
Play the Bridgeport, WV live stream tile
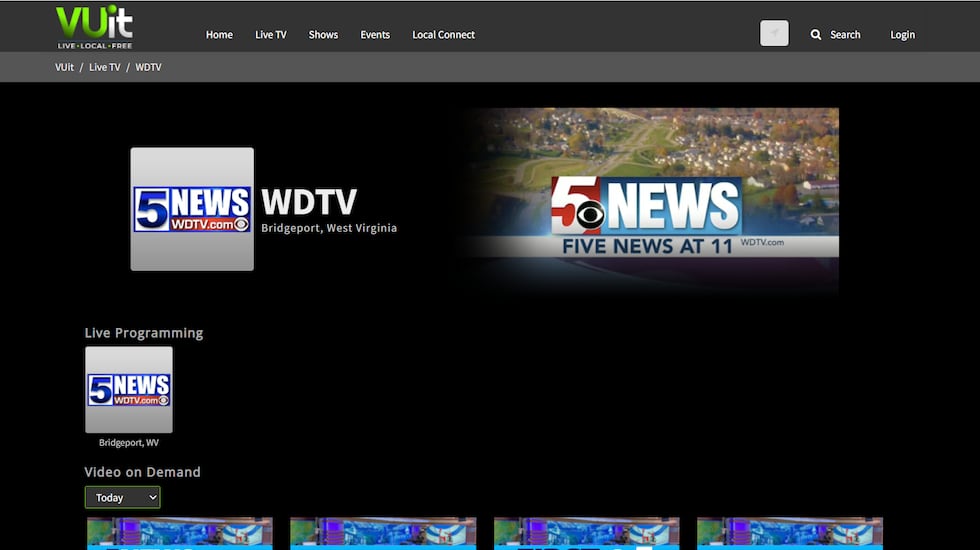click(x=129, y=389)
